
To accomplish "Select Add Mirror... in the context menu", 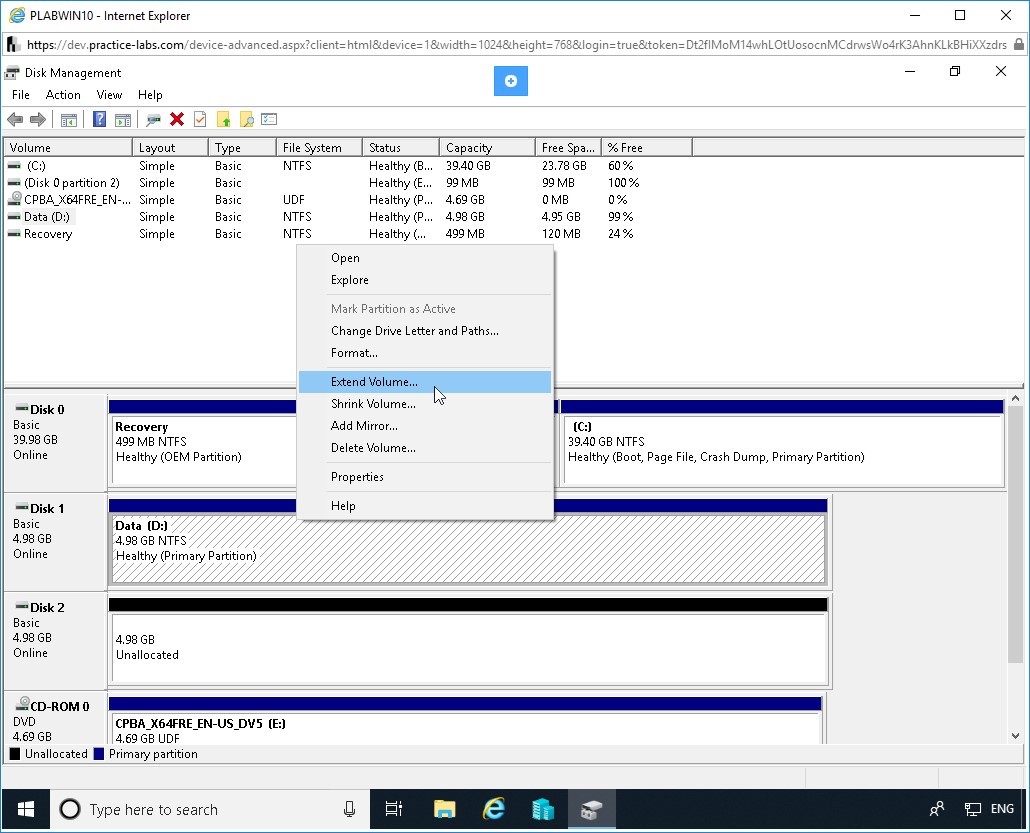I will pyautogui.click(x=425, y=426).
